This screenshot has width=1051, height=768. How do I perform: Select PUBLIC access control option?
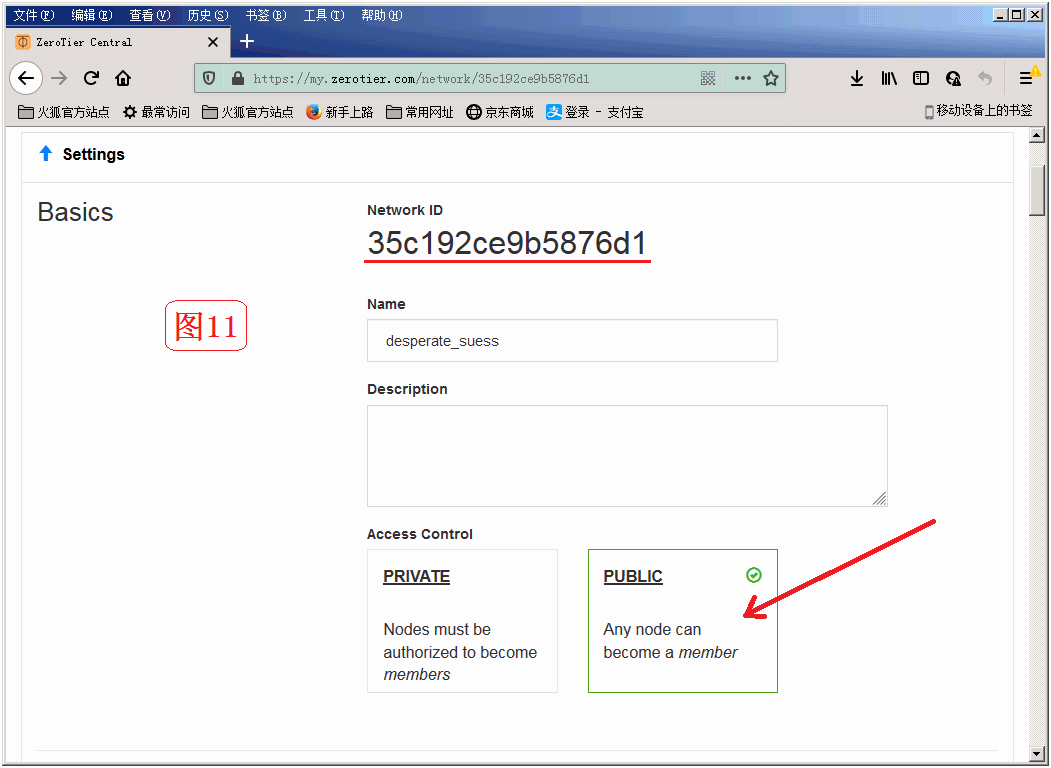(x=682, y=621)
